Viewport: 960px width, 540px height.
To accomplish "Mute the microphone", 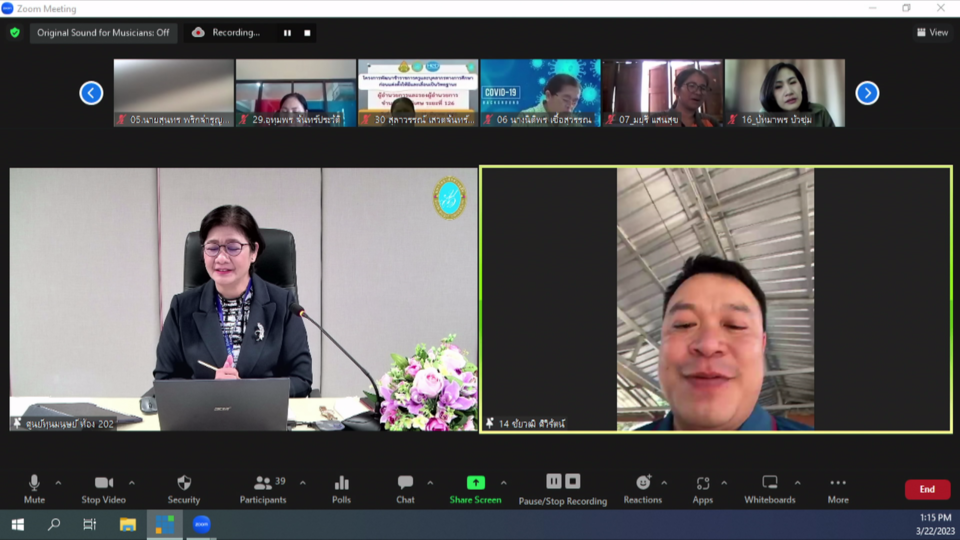I will point(34,483).
